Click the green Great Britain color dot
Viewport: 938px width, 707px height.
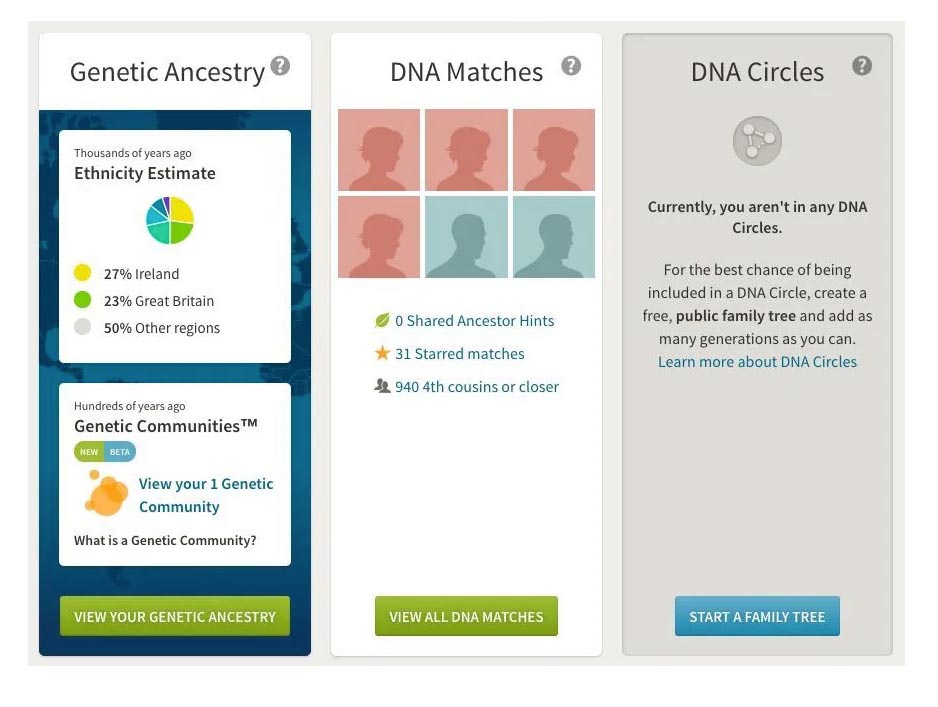click(83, 300)
